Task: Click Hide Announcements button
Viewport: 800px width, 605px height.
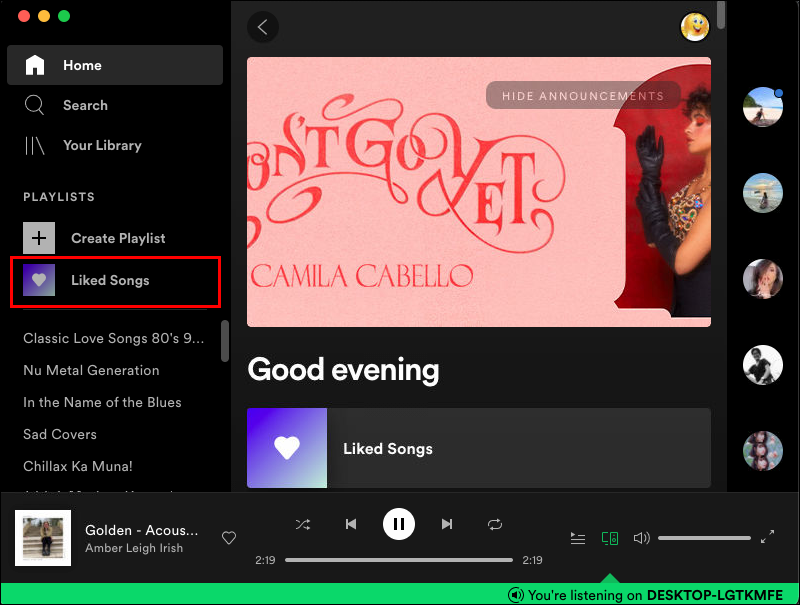Action: click(583, 95)
